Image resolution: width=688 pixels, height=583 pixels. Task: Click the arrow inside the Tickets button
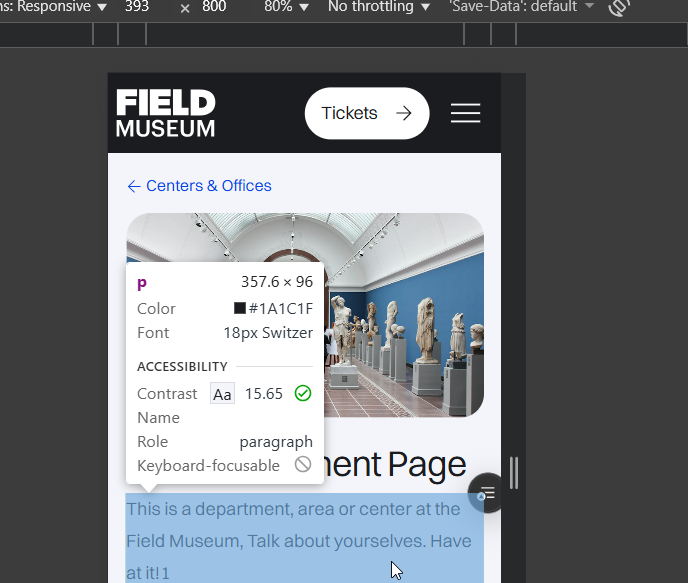coord(404,113)
